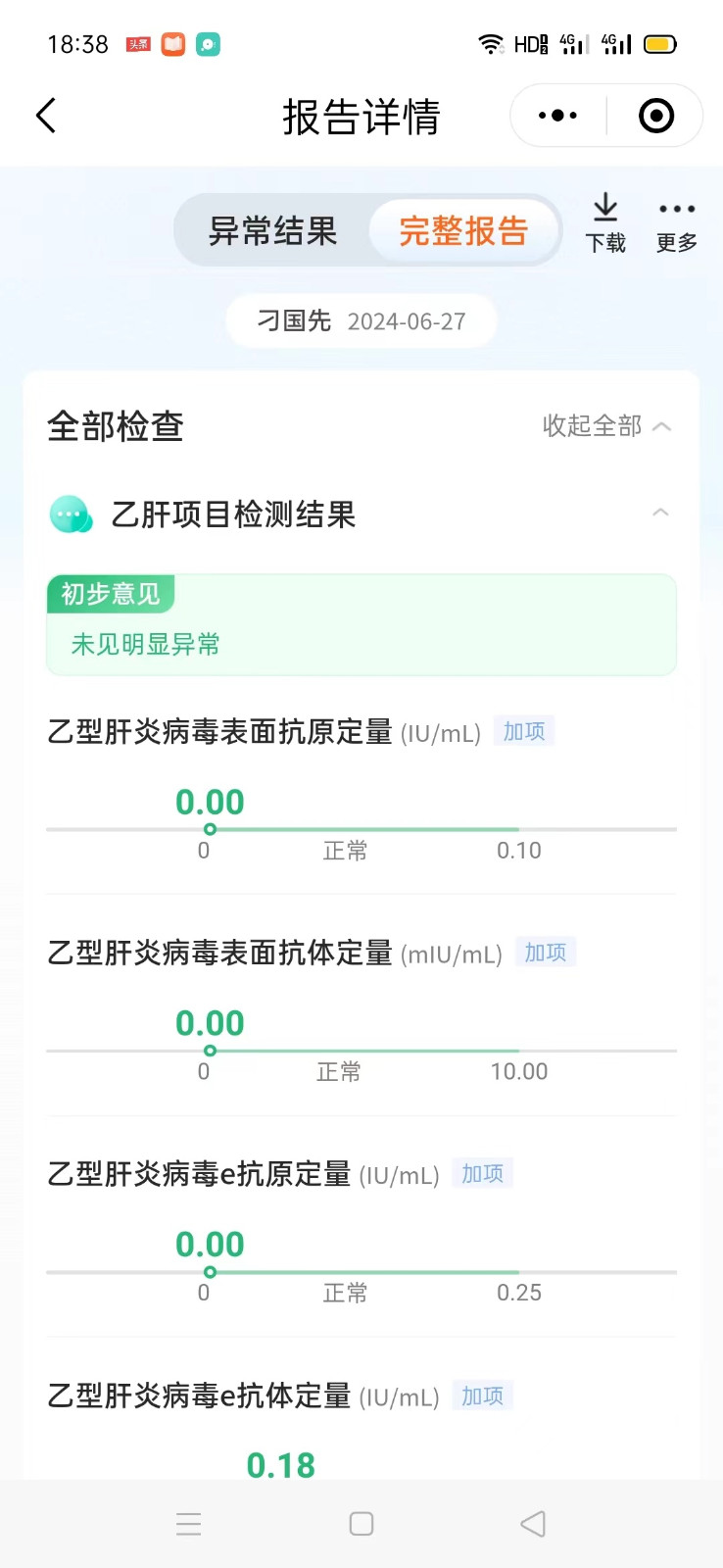Tap 加项 next to e抗体定量
Screen dimensions: 723x1568
click(483, 1396)
